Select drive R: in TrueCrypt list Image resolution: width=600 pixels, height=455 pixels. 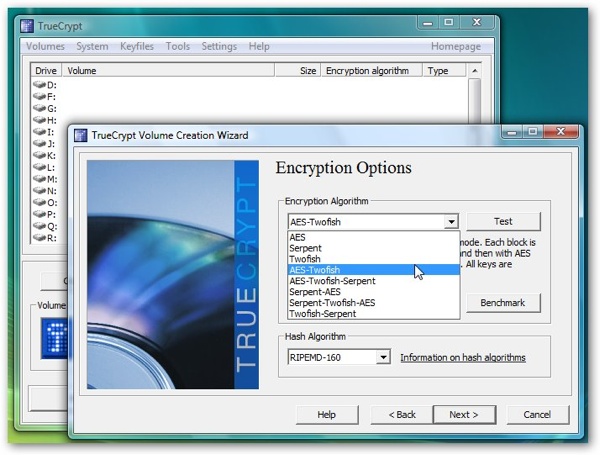click(45, 238)
